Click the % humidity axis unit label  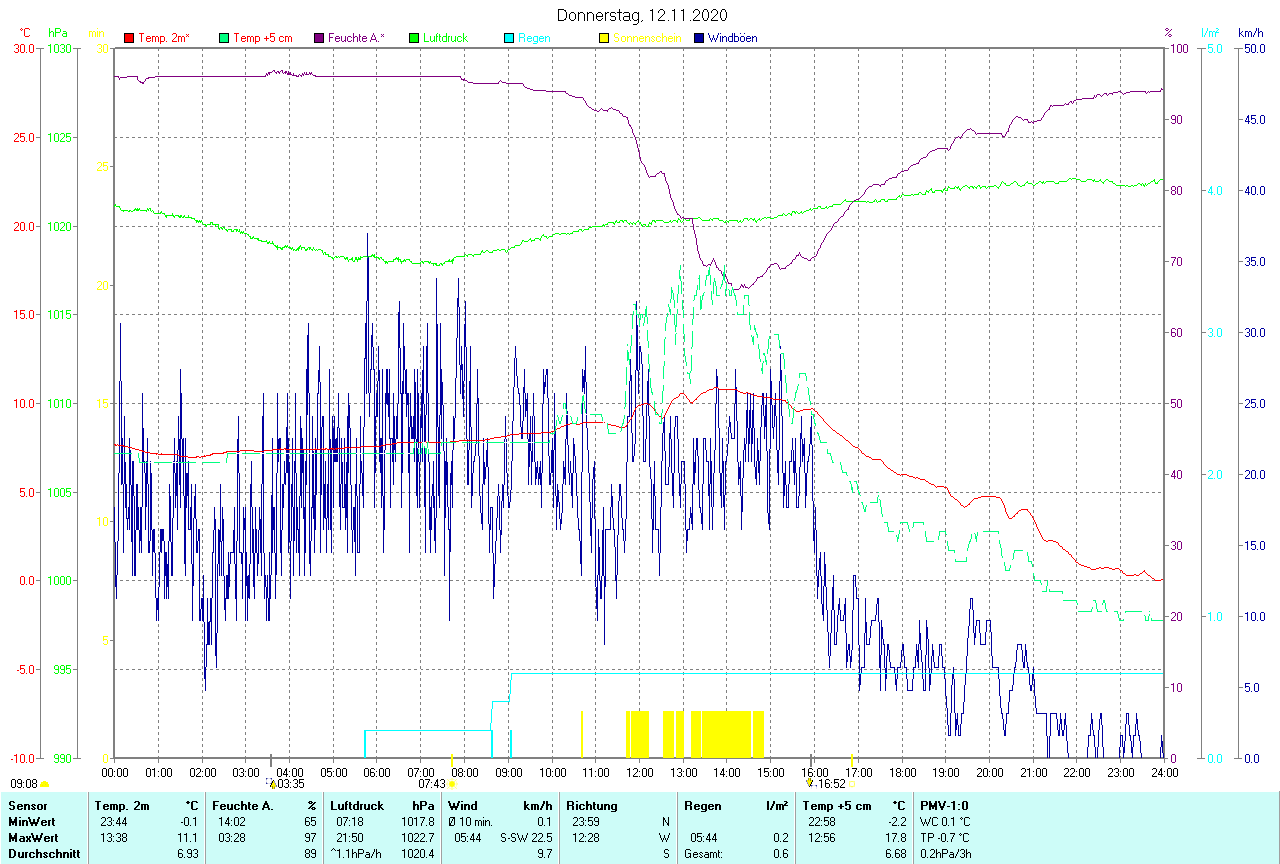click(1168, 33)
